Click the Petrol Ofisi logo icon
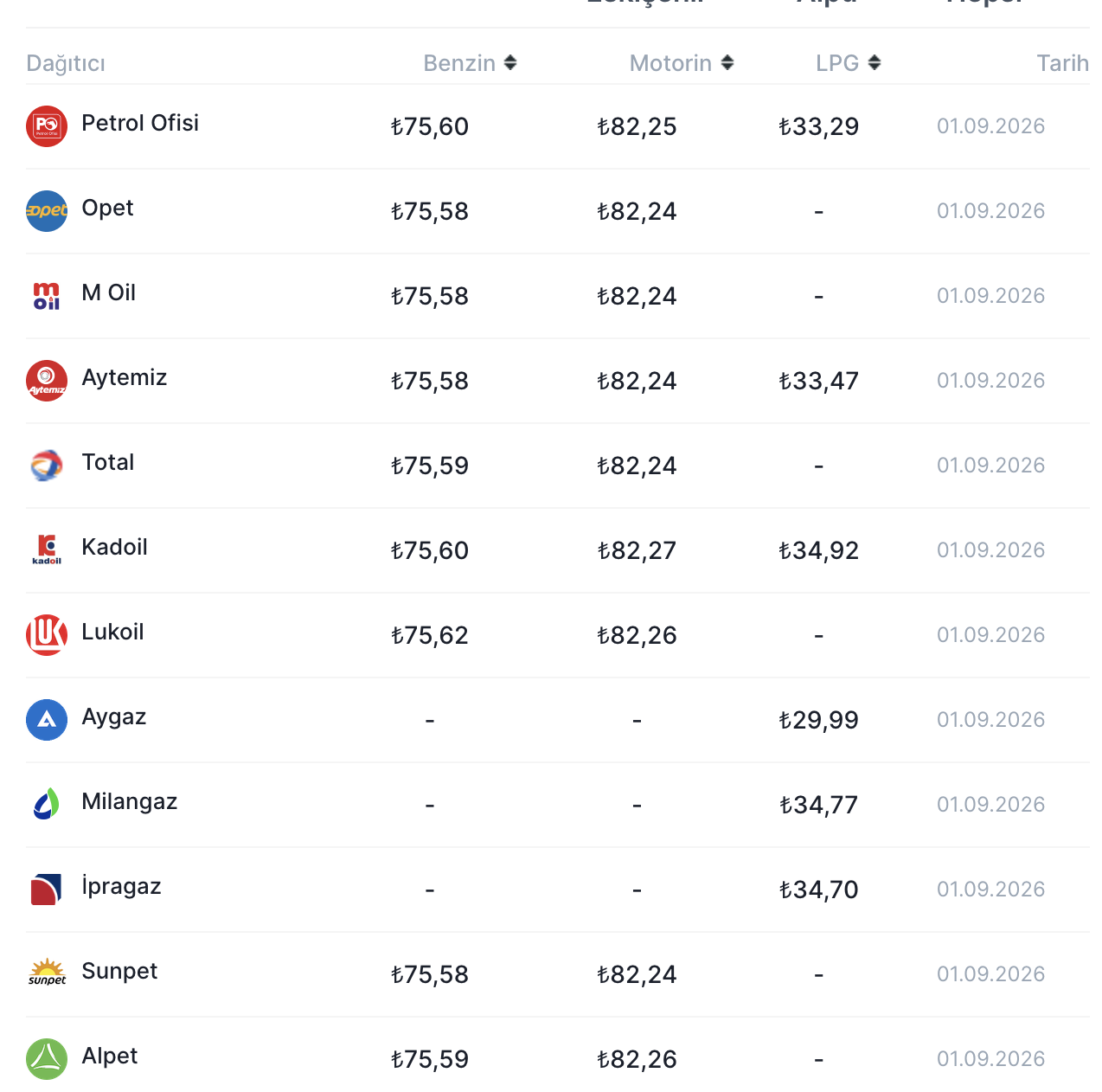This screenshot has width=1102, height=1092. pyautogui.click(x=47, y=126)
